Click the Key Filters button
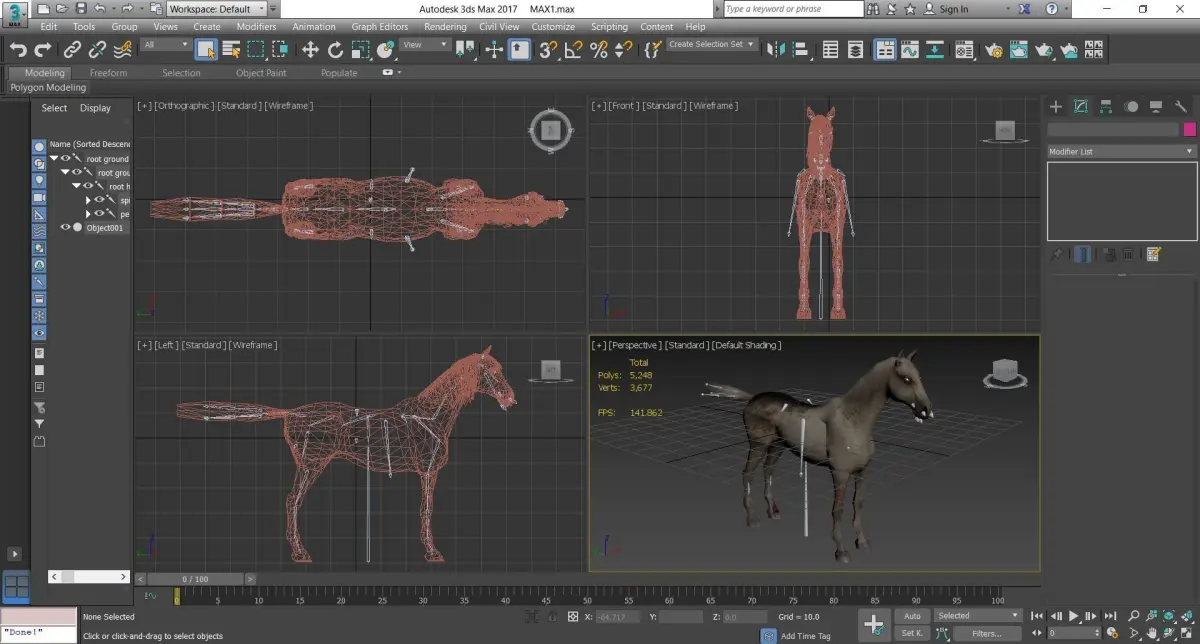This screenshot has width=1200, height=644. point(986,633)
